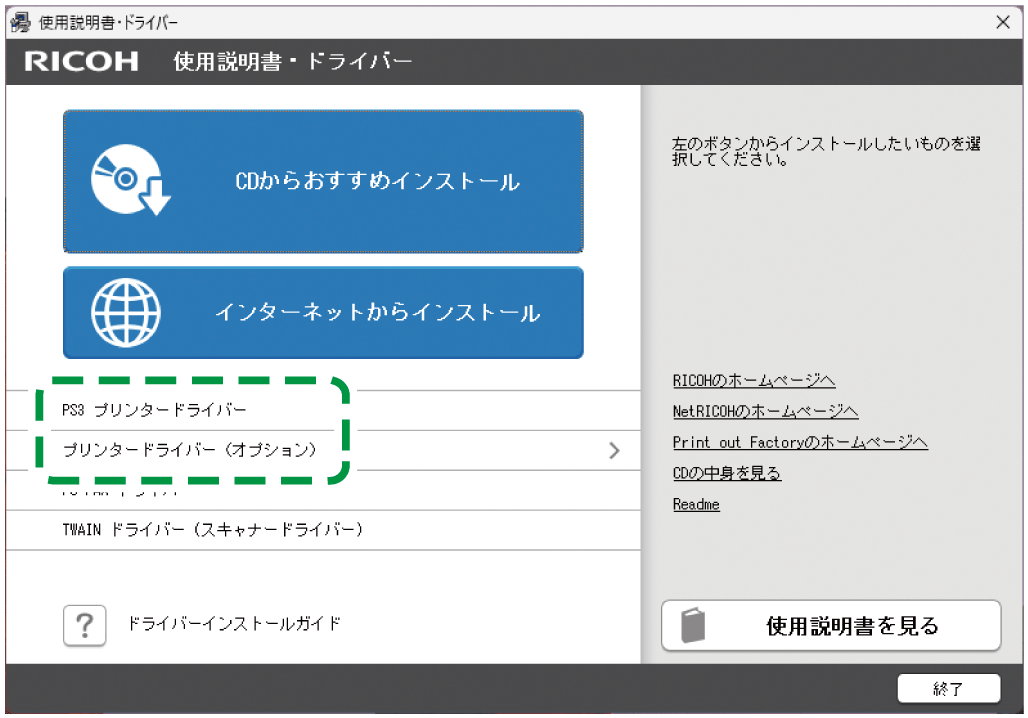Close the window with the X button

[x=1003, y=21]
